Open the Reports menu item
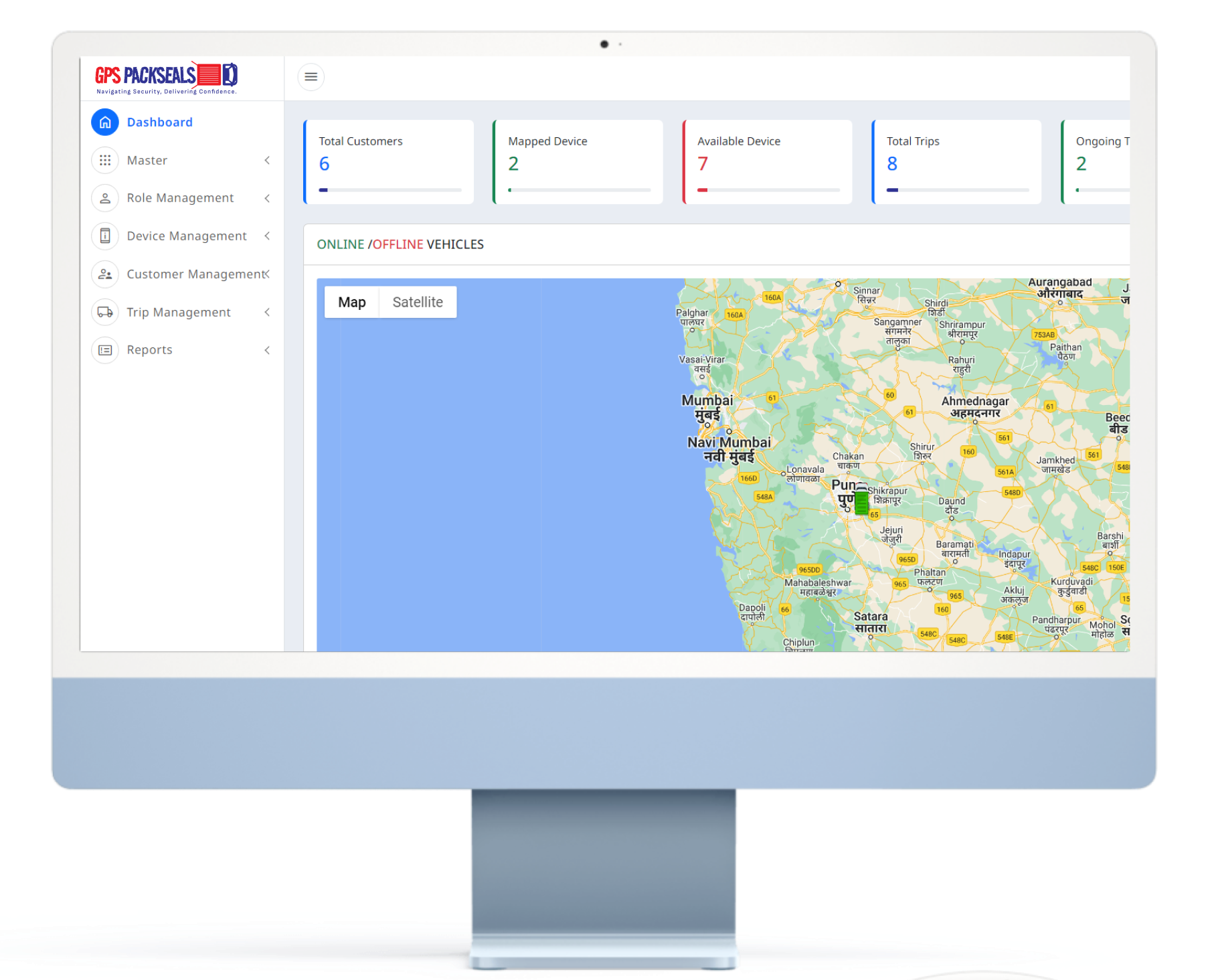Image resolution: width=1210 pixels, height=980 pixels. [182, 350]
